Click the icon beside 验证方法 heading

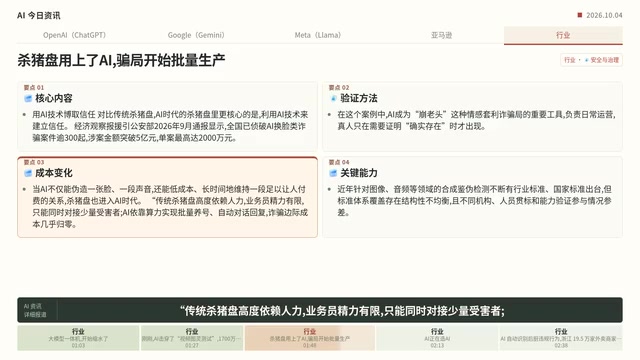tap(333, 98)
